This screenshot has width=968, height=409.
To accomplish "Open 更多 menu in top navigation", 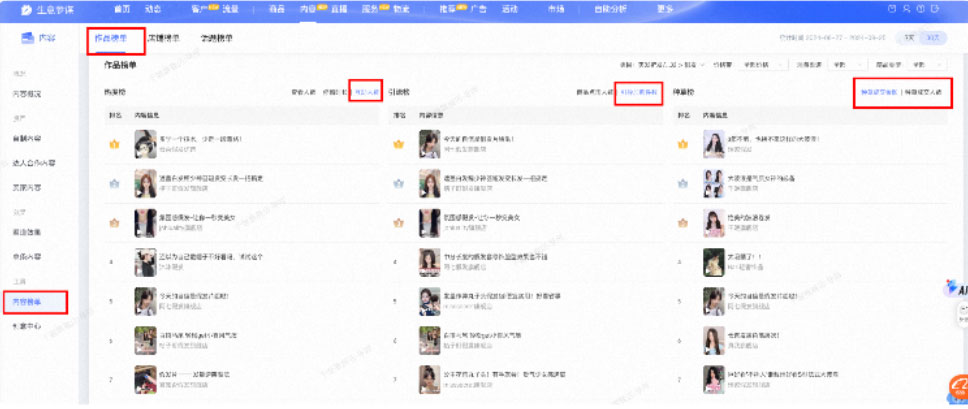I will tap(664, 9).
